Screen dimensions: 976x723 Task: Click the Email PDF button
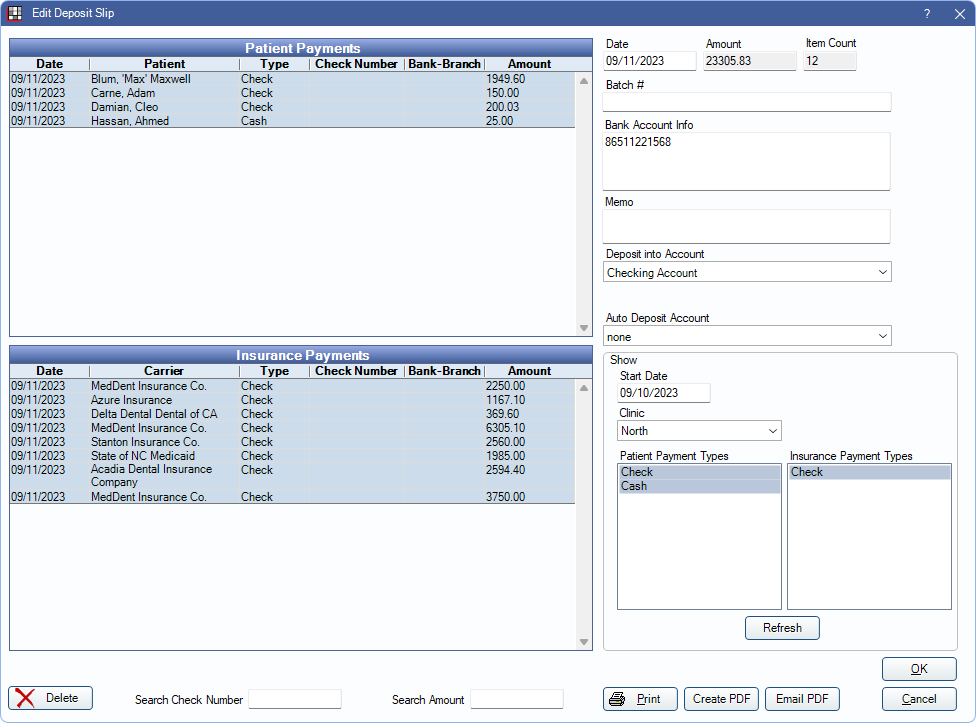click(802, 699)
